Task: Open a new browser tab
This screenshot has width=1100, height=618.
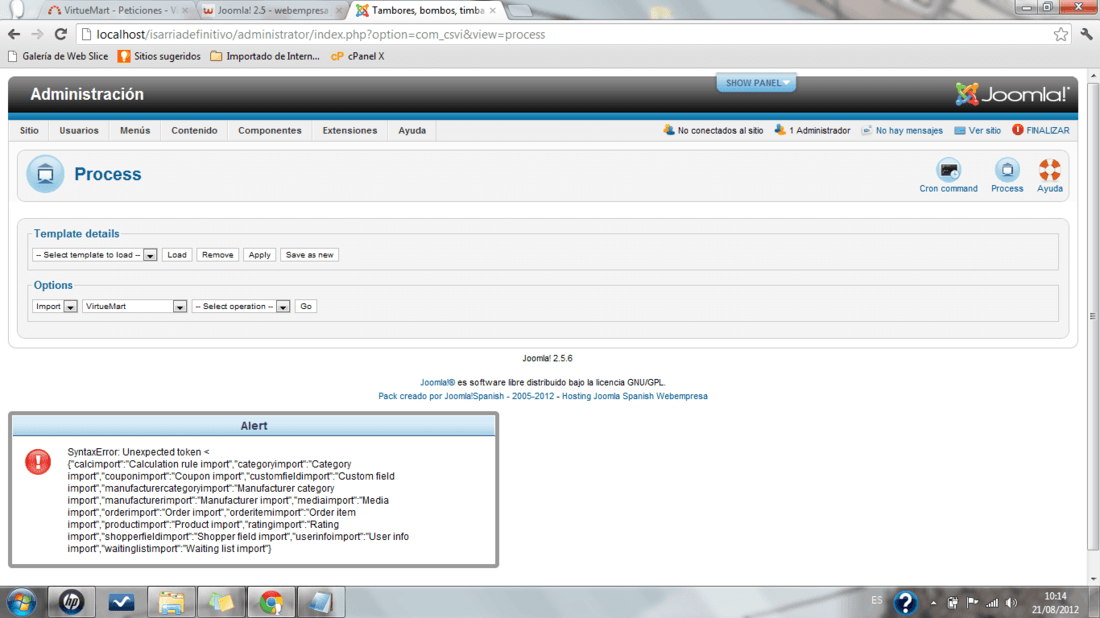Action: click(x=519, y=11)
